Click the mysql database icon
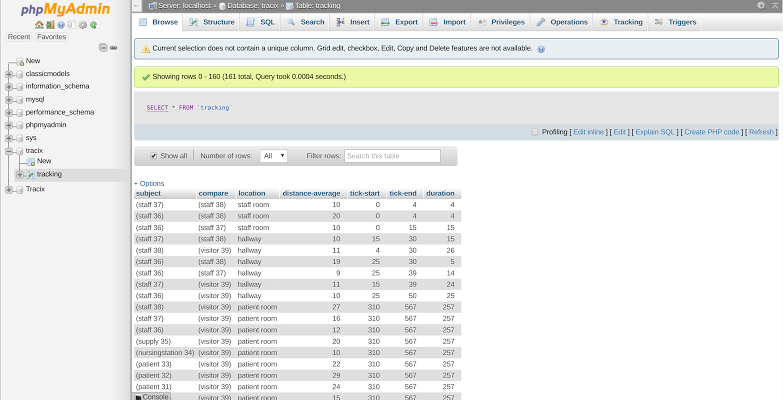The height and width of the screenshot is (400, 783). pos(20,99)
